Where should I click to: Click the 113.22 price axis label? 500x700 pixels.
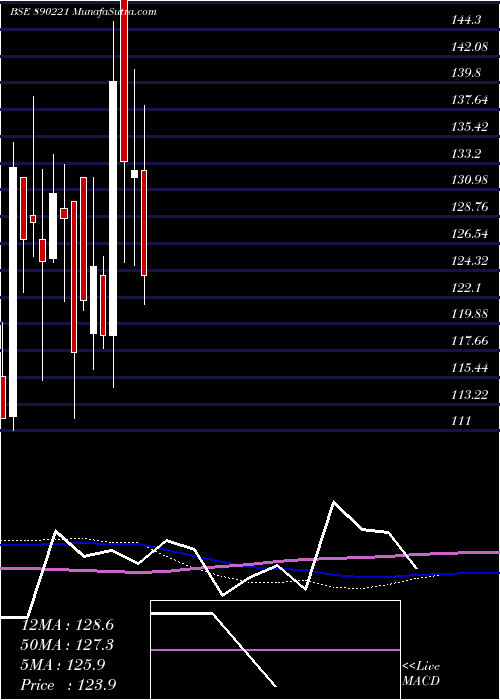coord(470,394)
